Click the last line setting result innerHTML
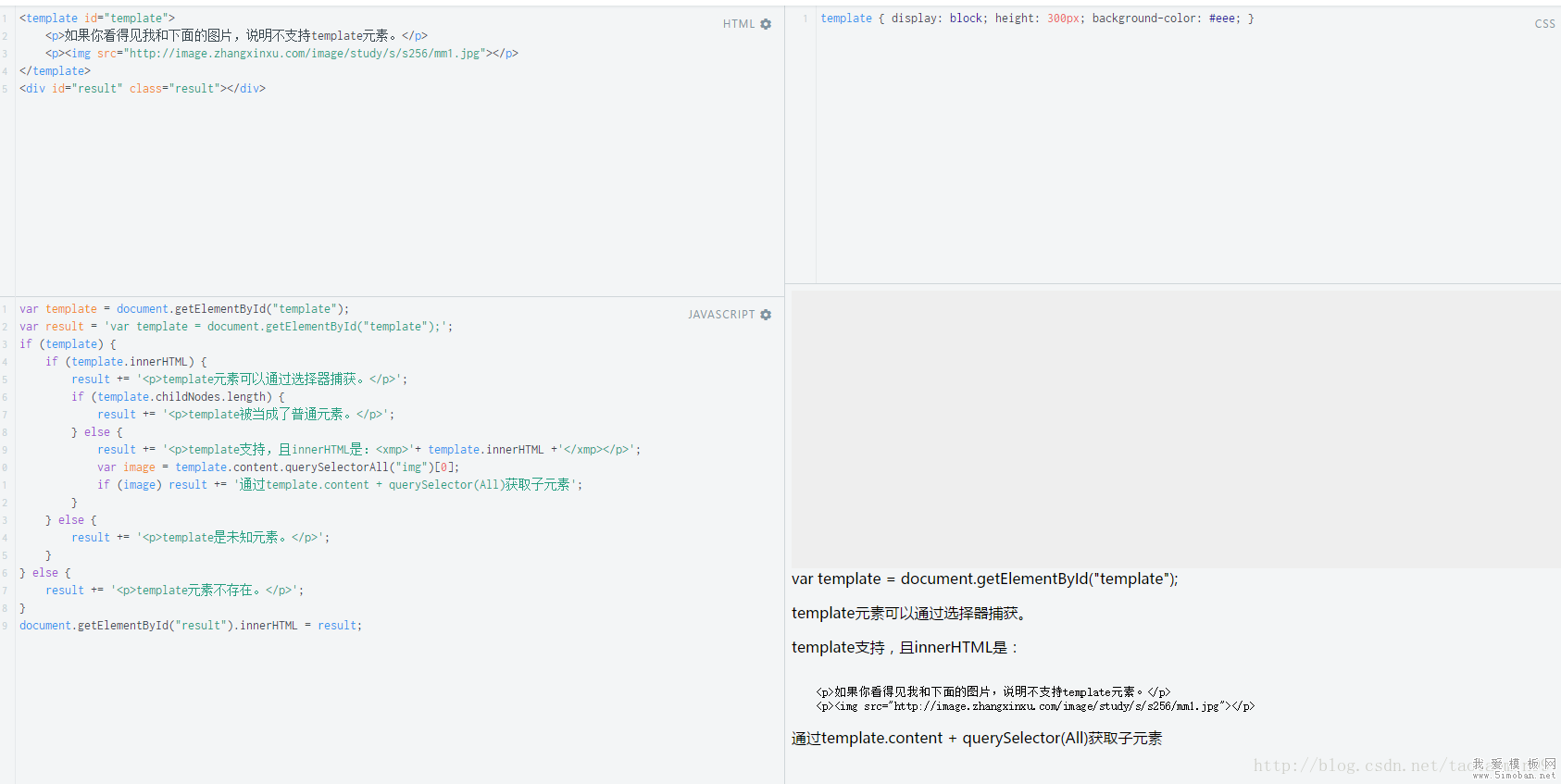Screen dimensions: 1561x784 click(x=190, y=626)
